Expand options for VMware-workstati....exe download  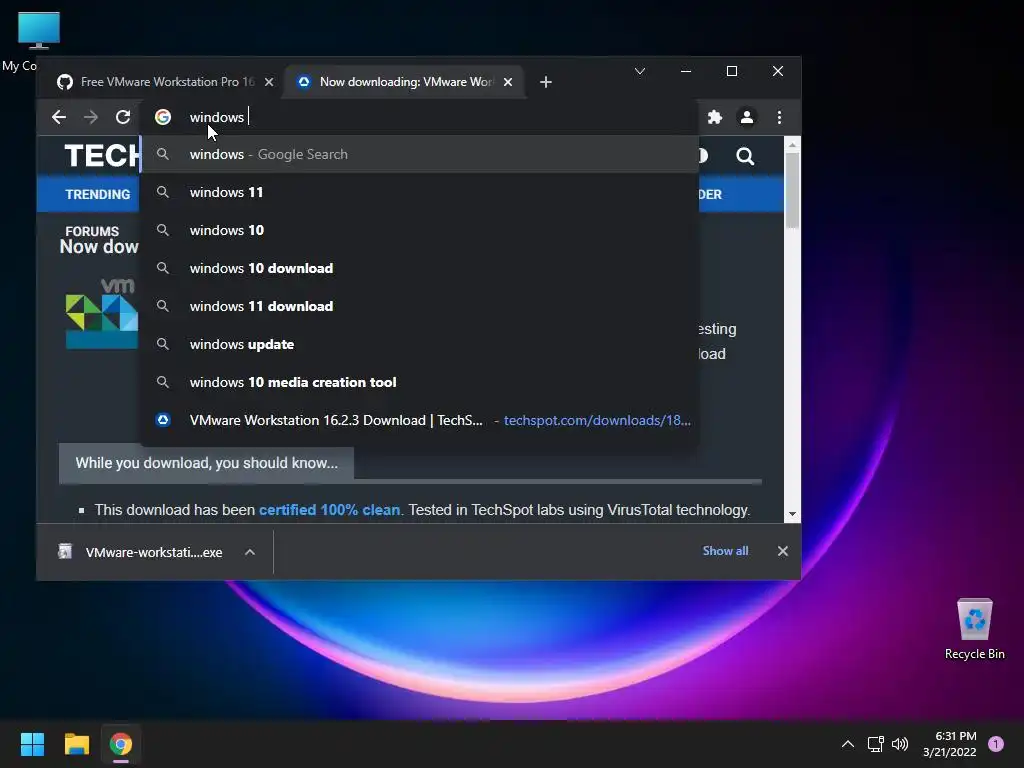point(249,552)
